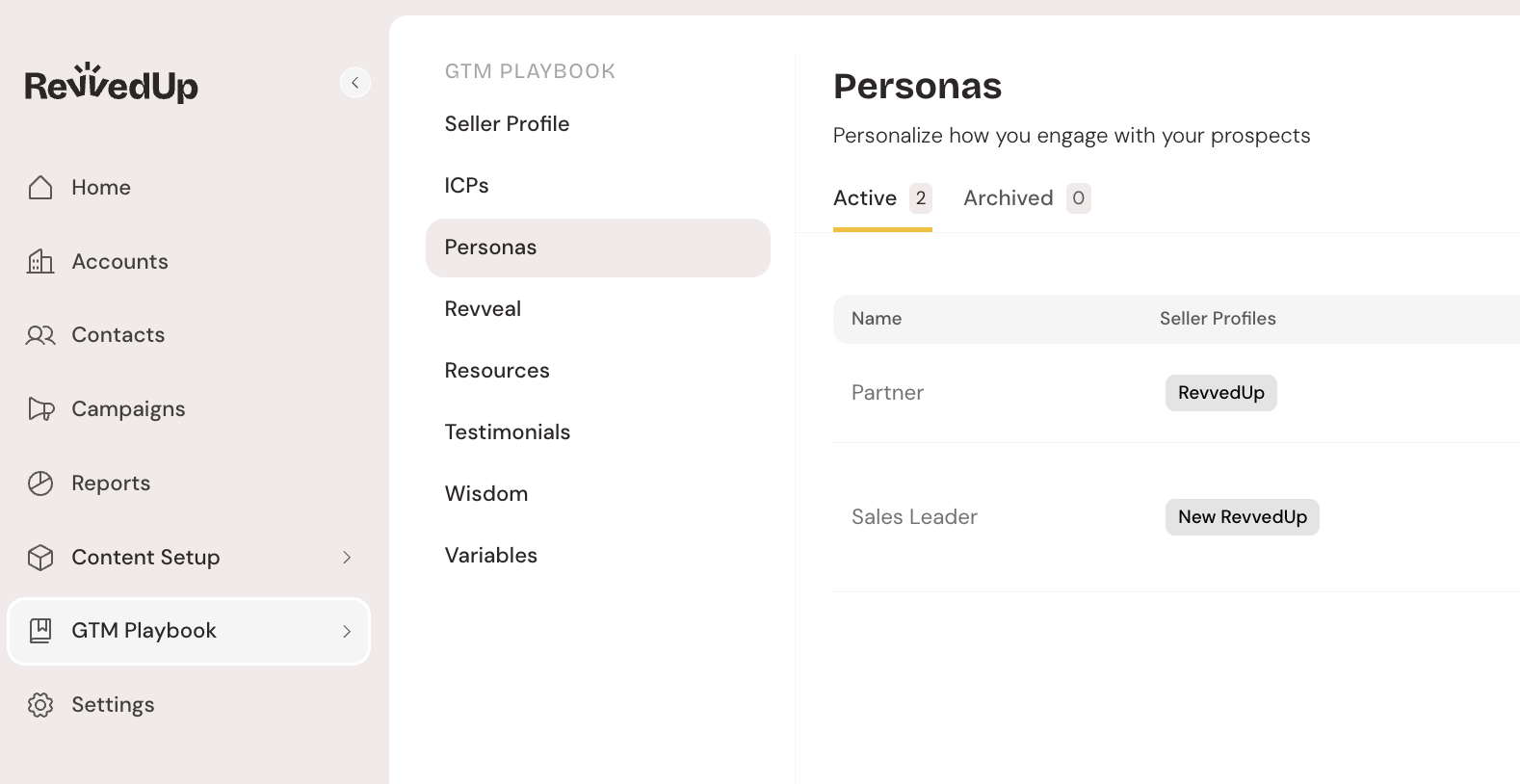
Task: Click the Campaigns megaphone icon
Action: pos(40,409)
